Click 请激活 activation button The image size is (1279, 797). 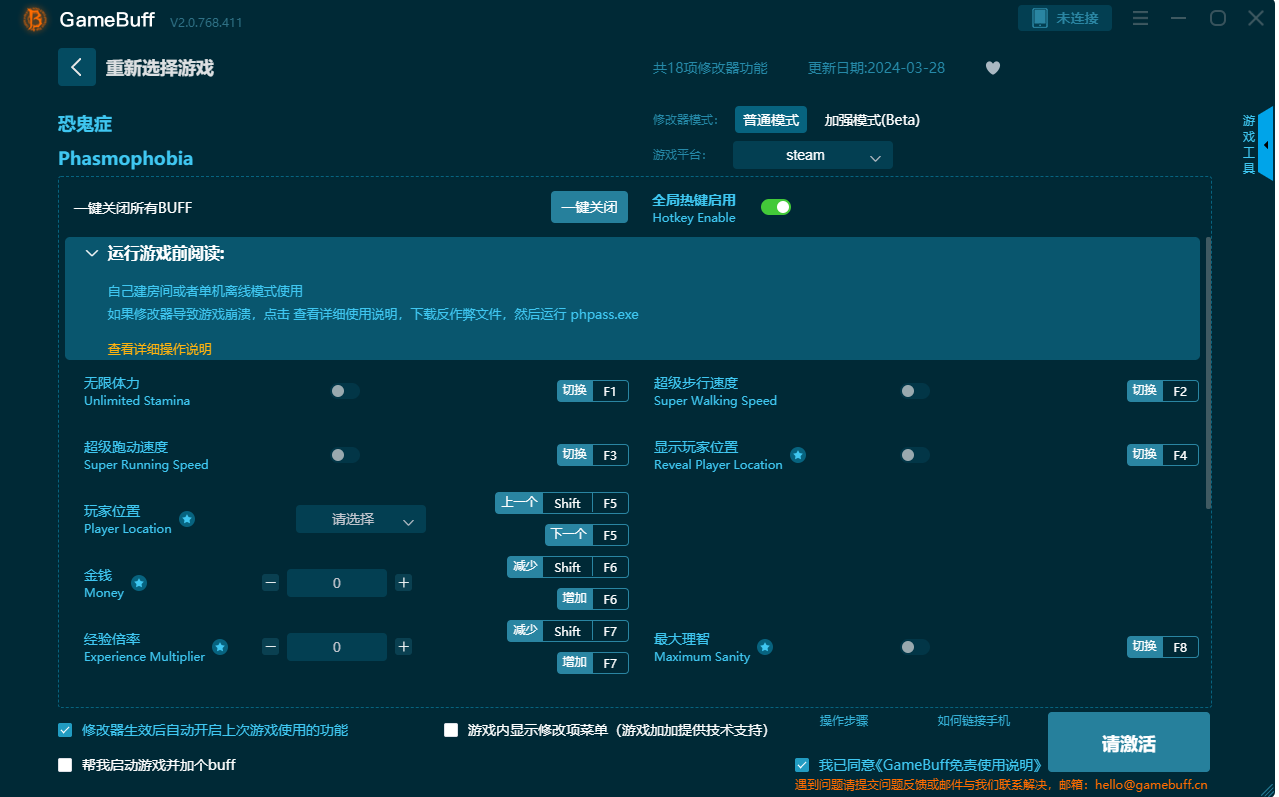(1128, 743)
